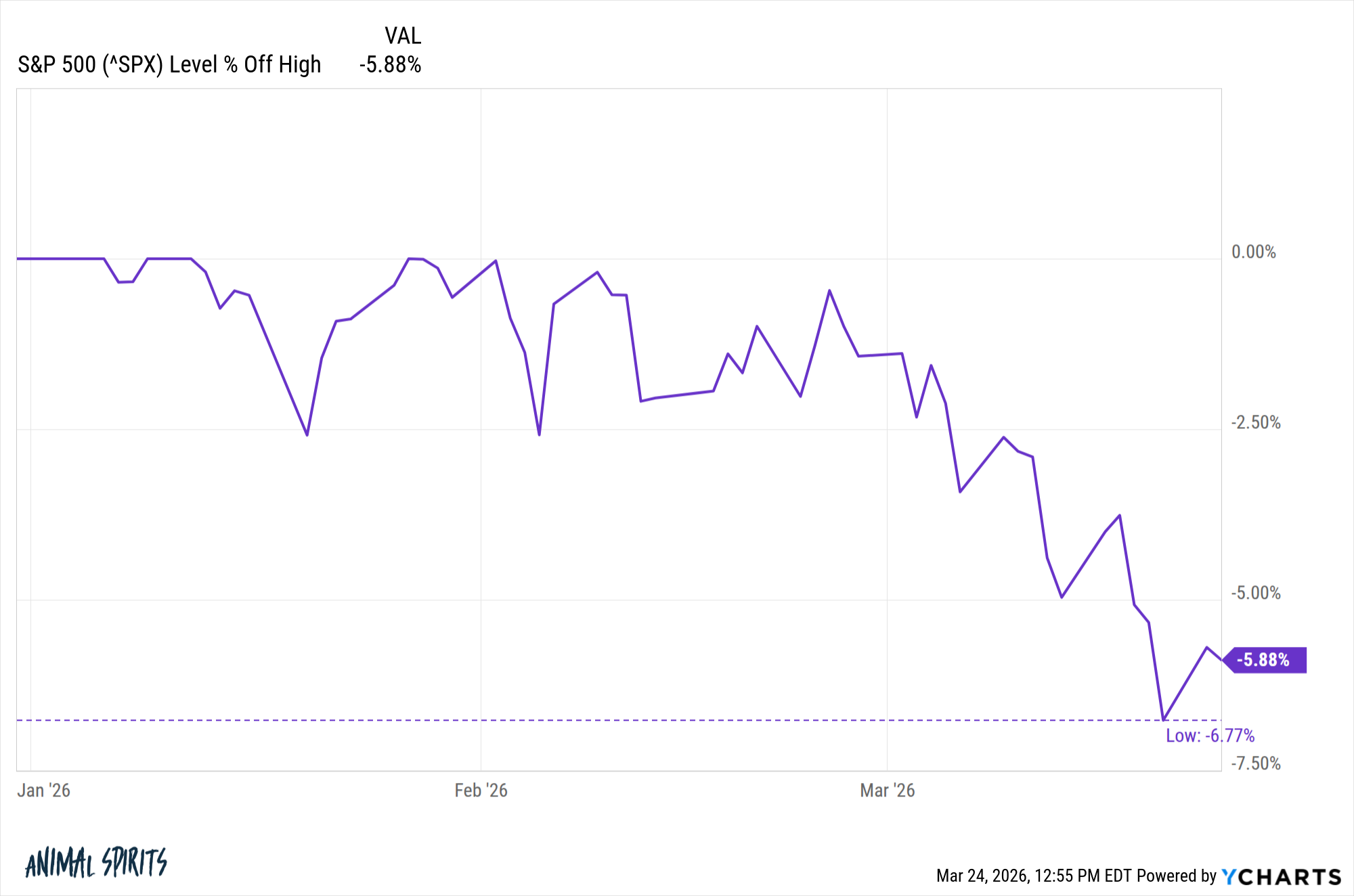Click the Jan '26 x-axis label
1354x896 pixels.
[x=44, y=790]
